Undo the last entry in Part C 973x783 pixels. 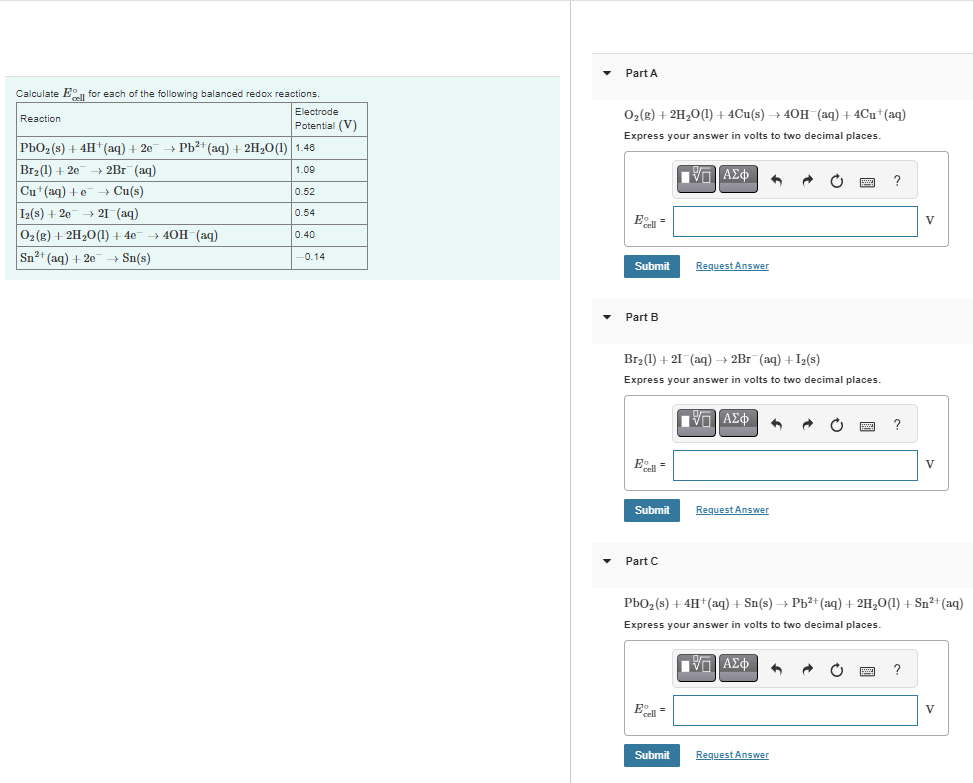point(779,669)
